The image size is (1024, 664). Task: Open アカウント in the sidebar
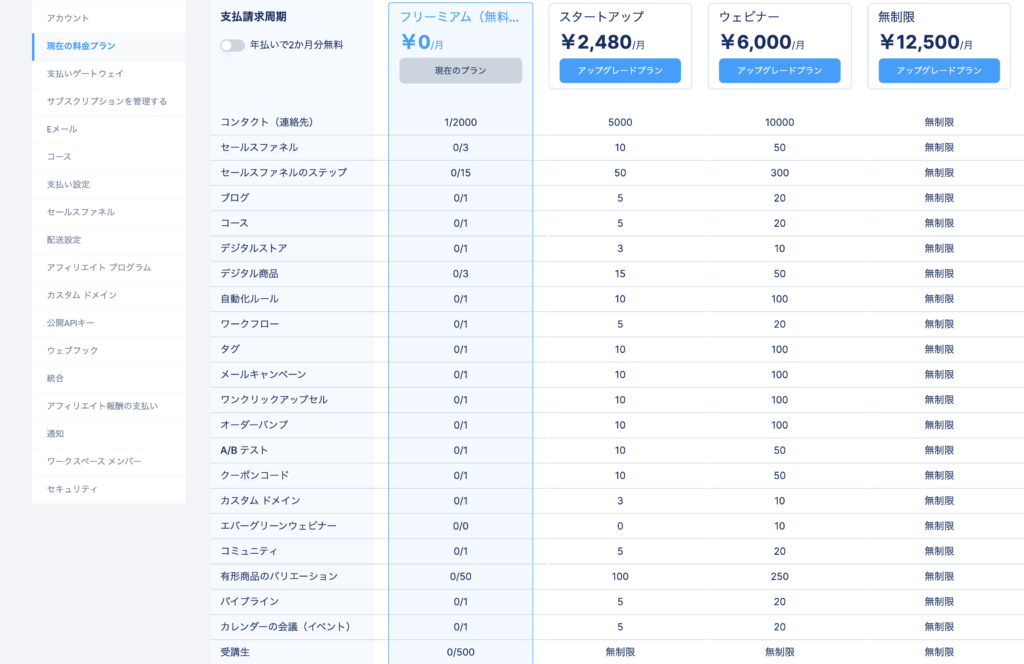[x=68, y=18]
